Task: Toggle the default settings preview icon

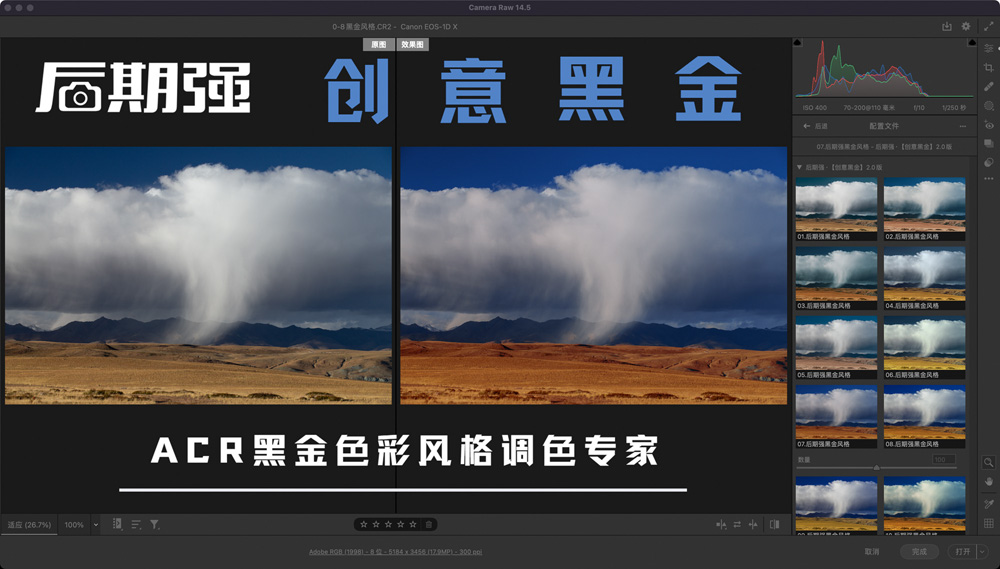Action: coord(774,524)
